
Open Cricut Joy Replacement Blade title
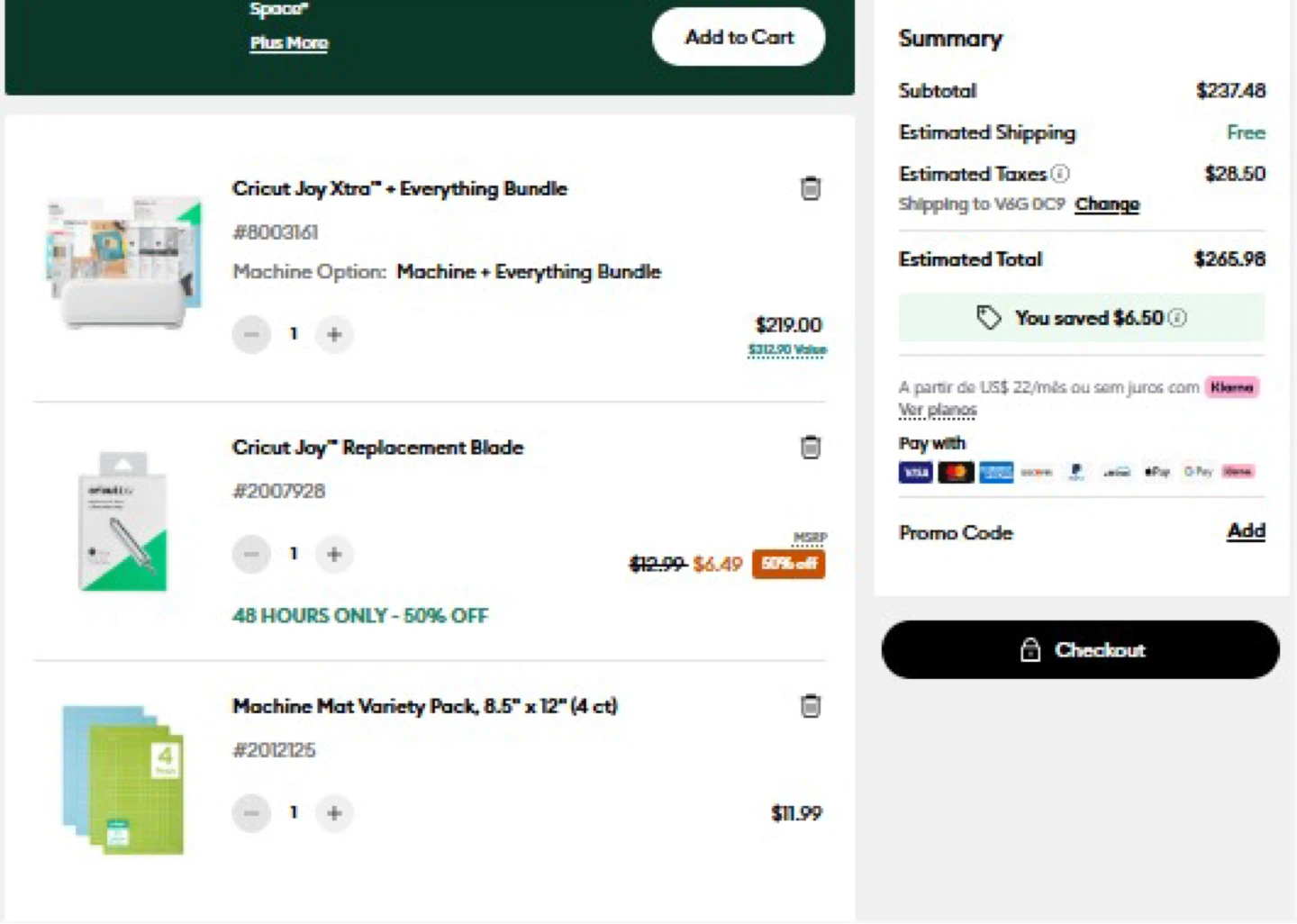377,448
